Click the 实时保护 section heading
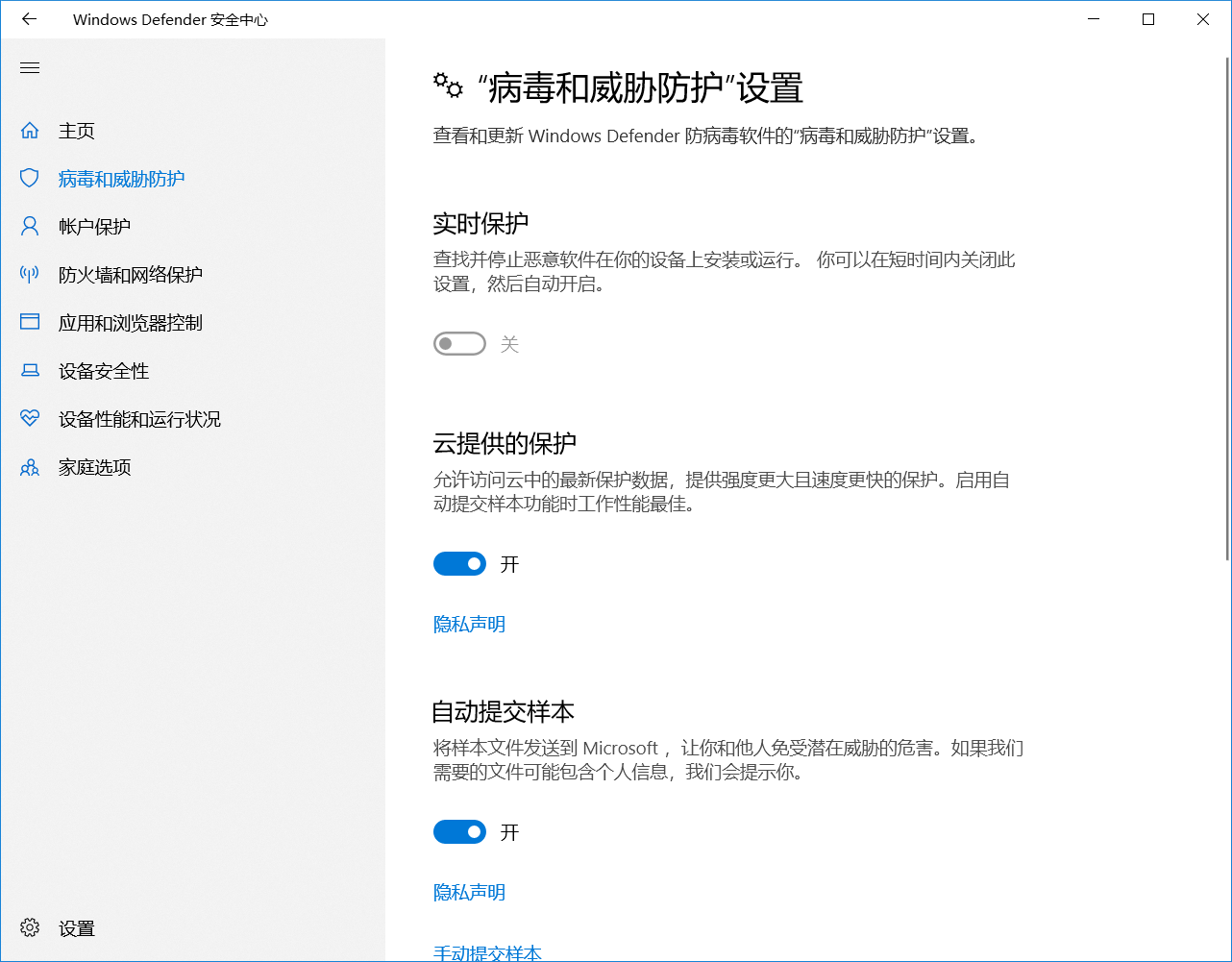The height and width of the screenshot is (962, 1232). pos(480,223)
